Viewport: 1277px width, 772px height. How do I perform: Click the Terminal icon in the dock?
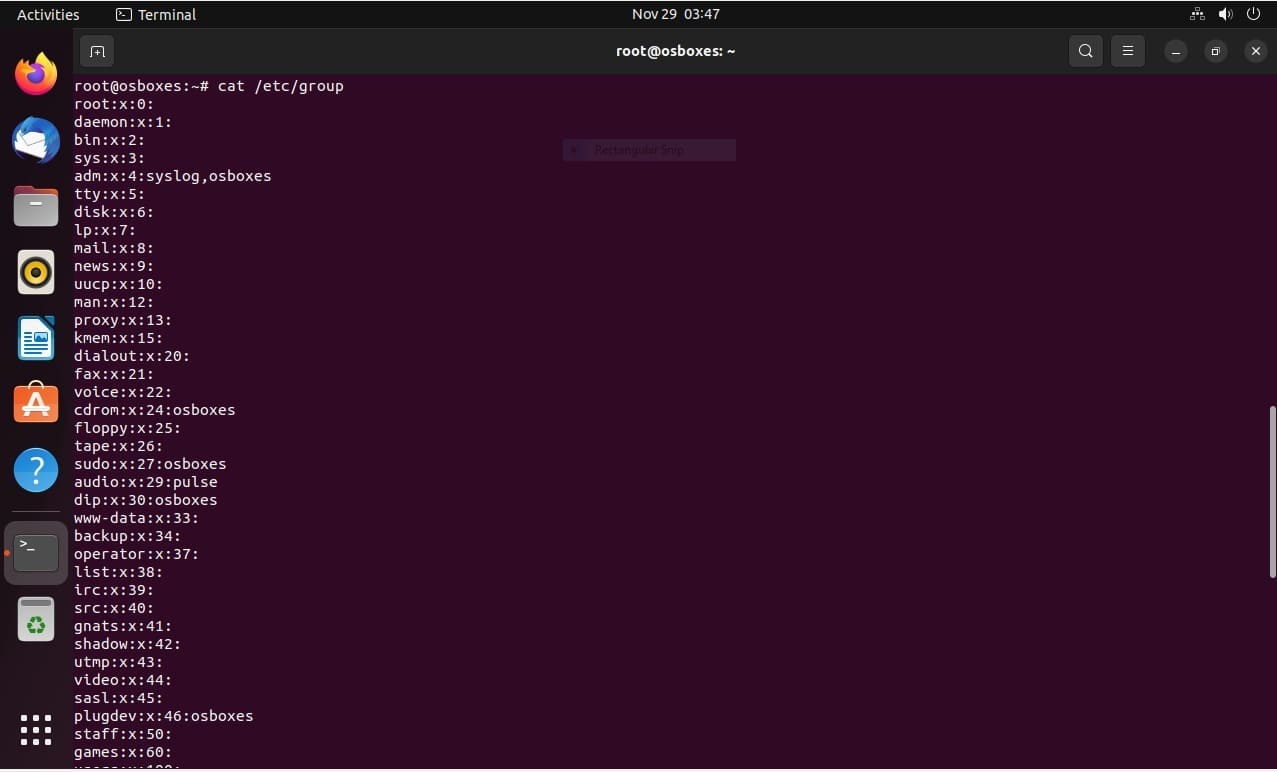pyautogui.click(x=36, y=552)
